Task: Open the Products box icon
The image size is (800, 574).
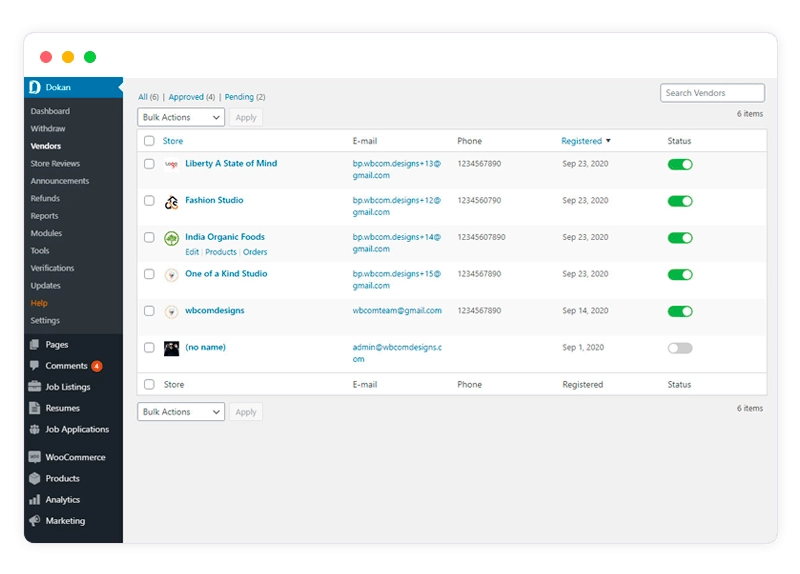Action: [x=34, y=478]
